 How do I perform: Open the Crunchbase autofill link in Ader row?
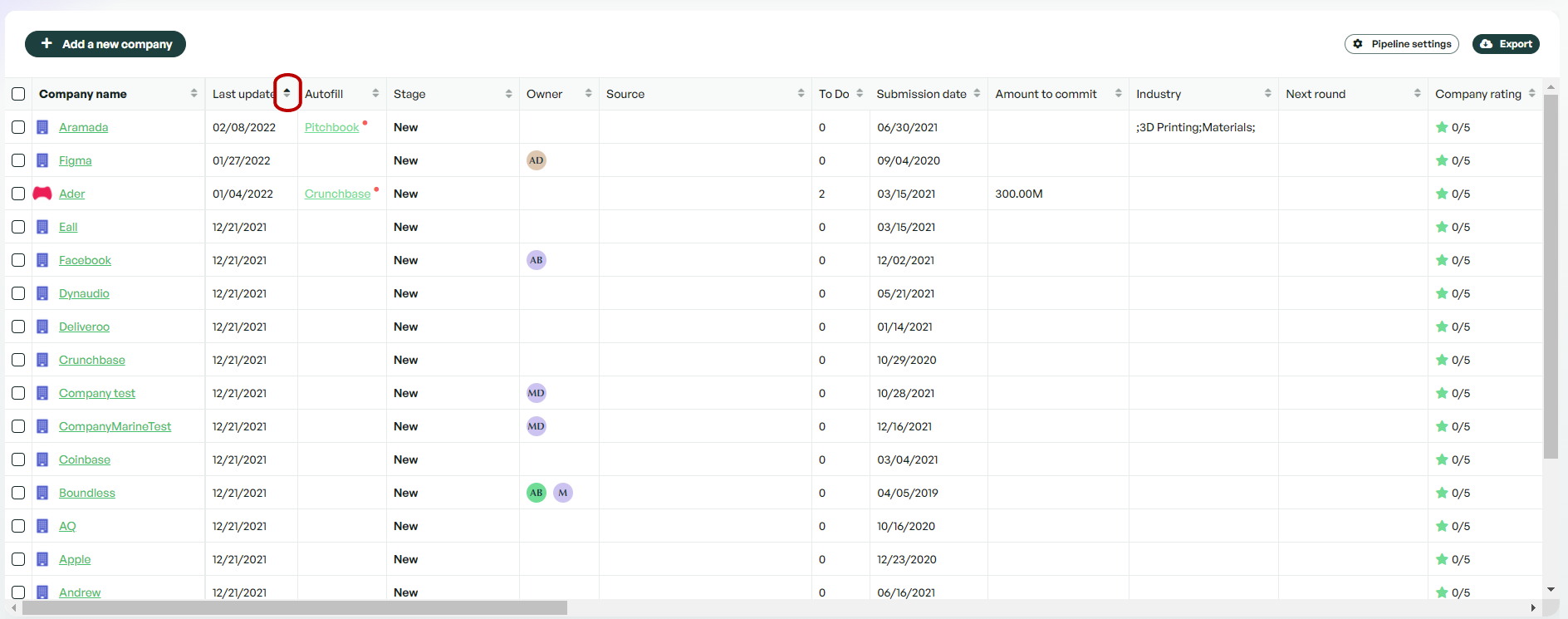click(337, 194)
